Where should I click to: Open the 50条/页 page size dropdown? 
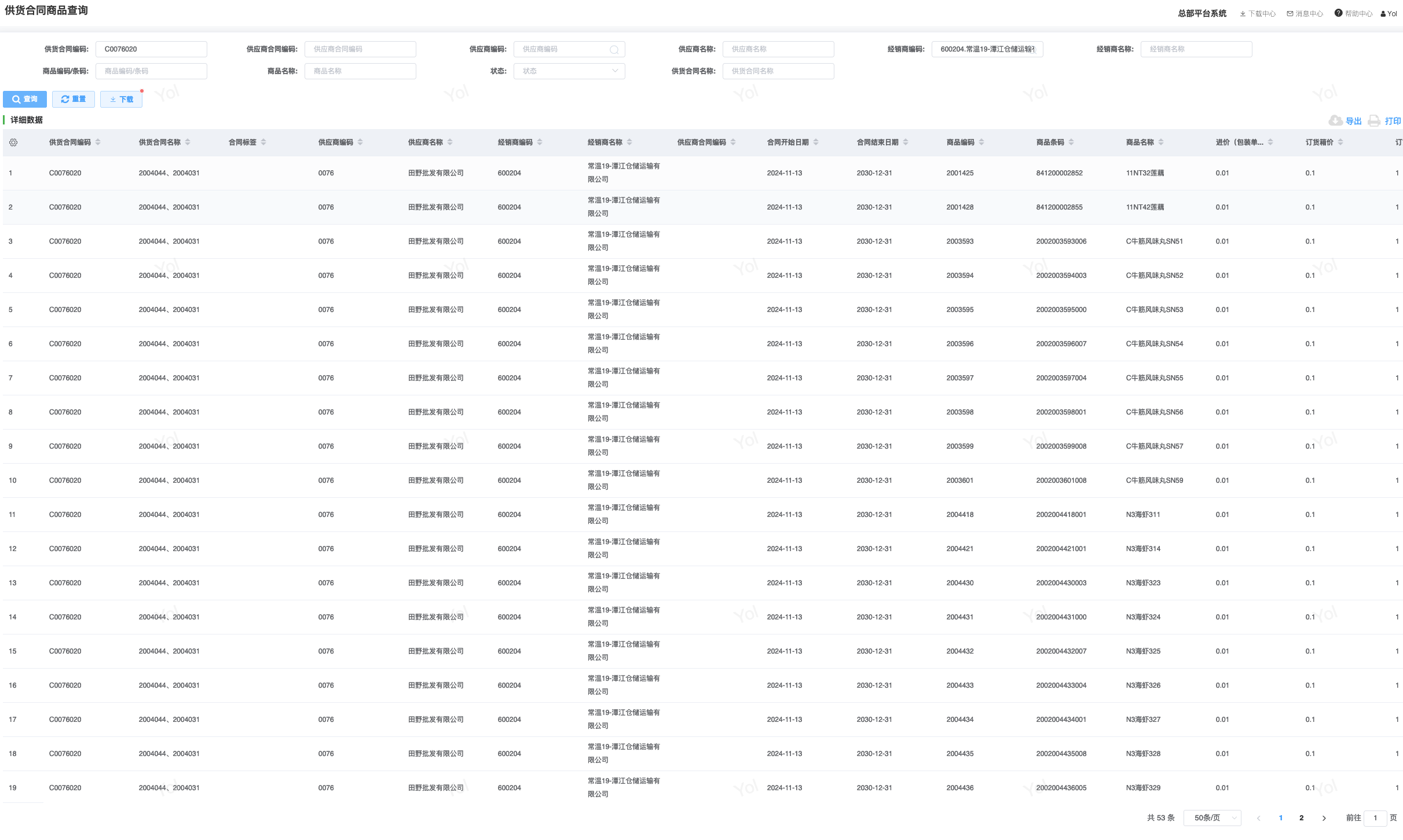click(x=1212, y=818)
